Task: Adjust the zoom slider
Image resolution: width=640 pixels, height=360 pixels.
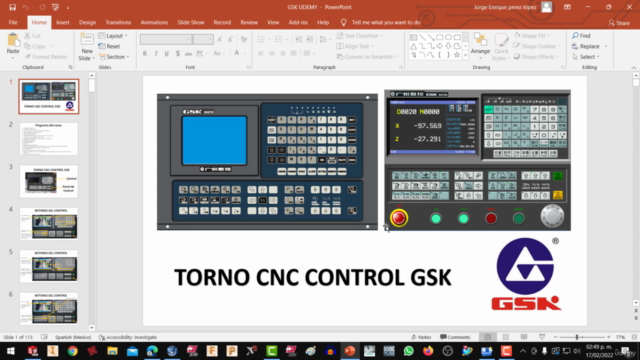Action: click(x=577, y=337)
